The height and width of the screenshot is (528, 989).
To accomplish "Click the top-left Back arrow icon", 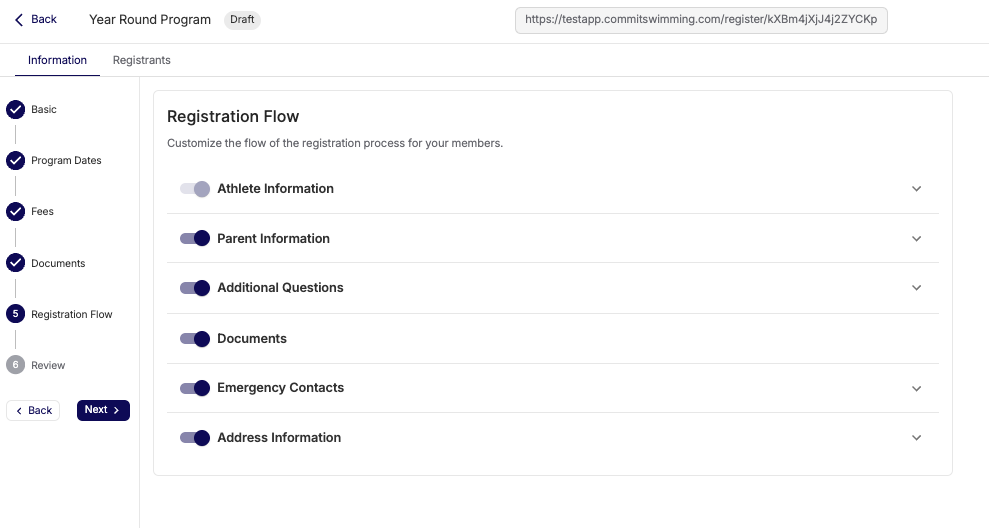I will coord(19,20).
